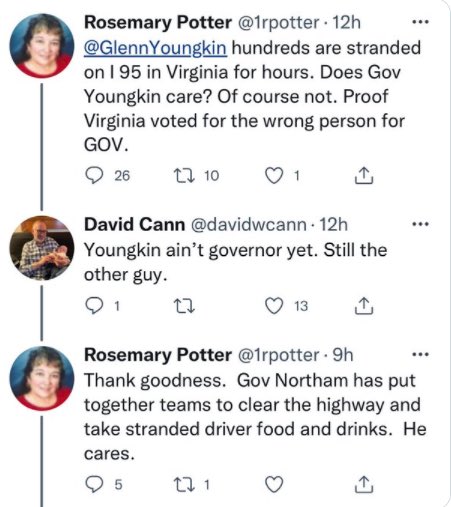
Task: Share the Gov Northam tweet
Action: coord(364,484)
